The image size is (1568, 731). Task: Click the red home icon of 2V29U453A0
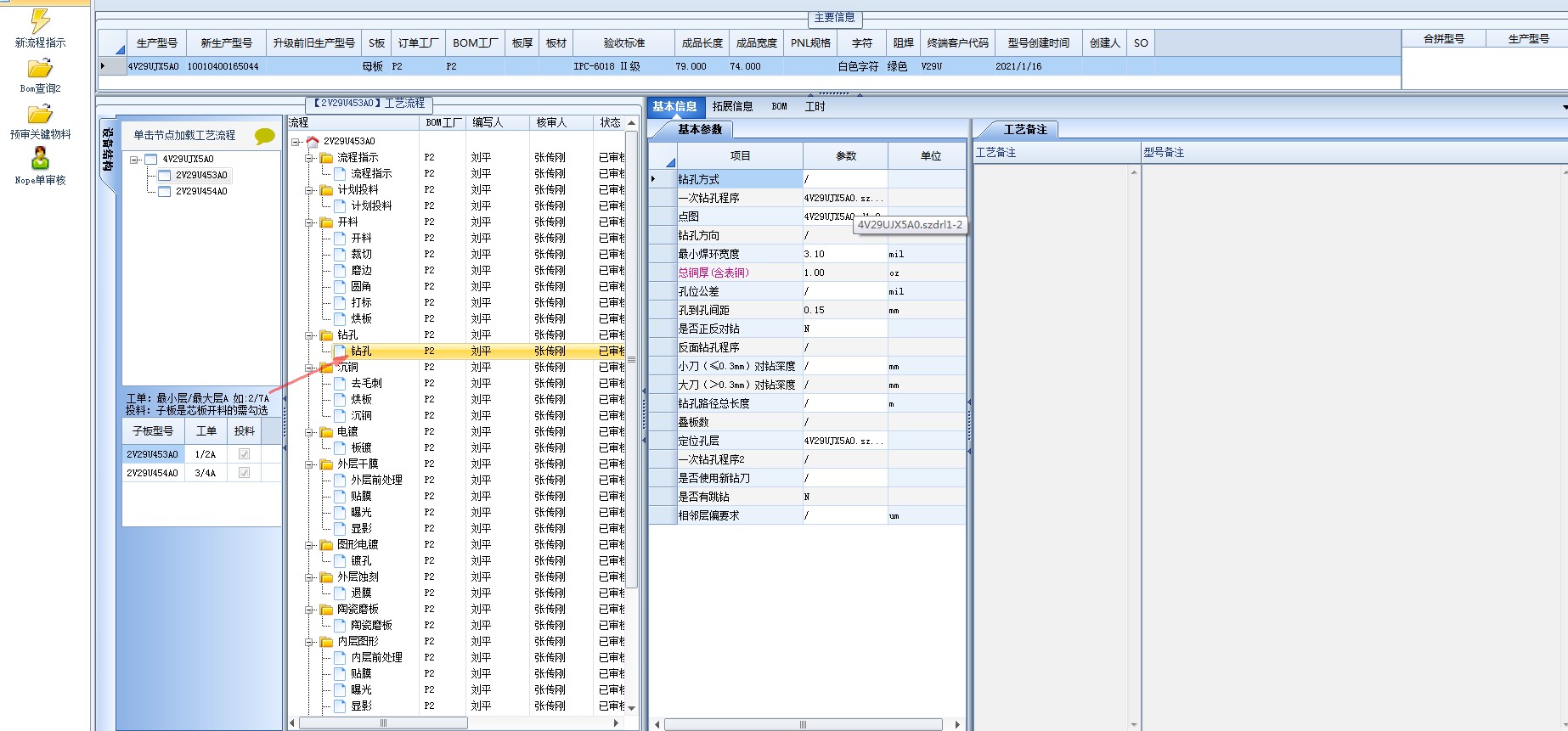click(313, 141)
